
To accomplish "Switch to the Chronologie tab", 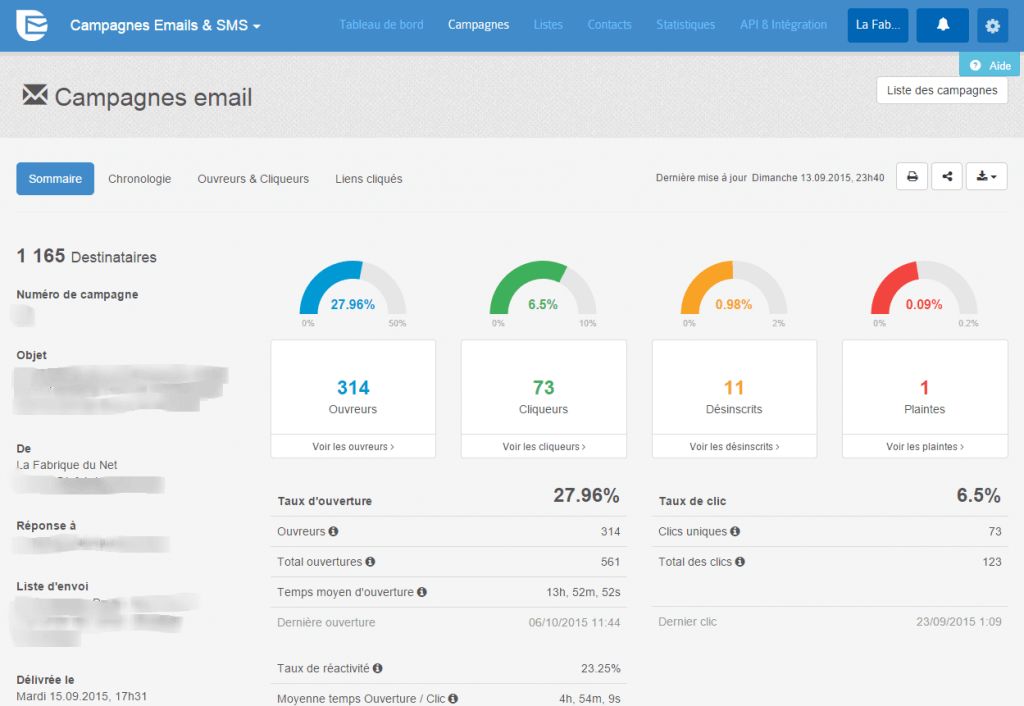I will click(139, 179).
